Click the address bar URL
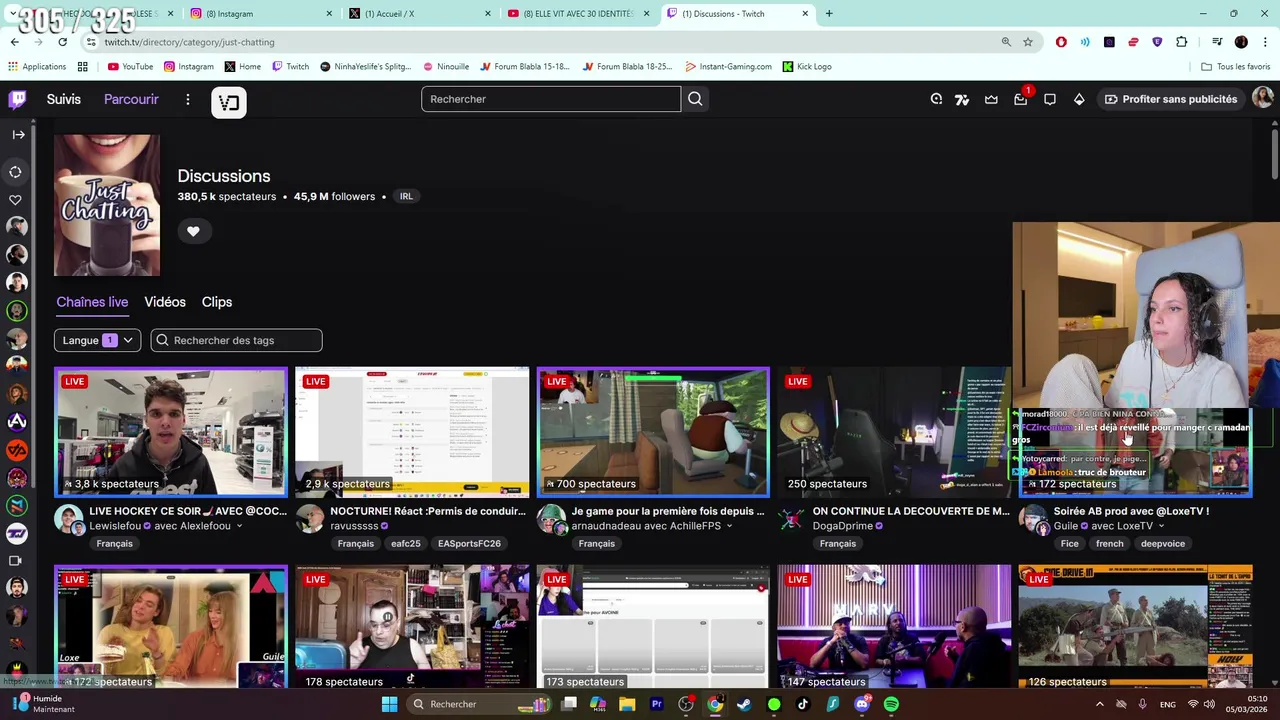Screen dimensions: 1280x720 [x=189, y=42]
